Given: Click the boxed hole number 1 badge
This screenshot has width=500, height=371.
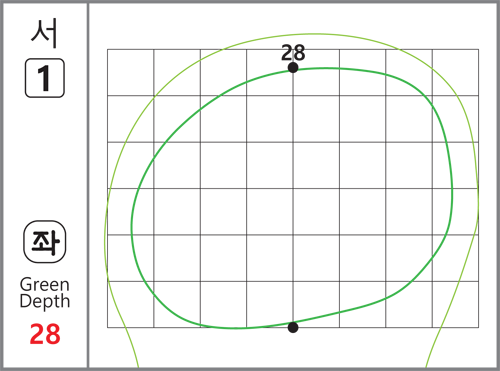Looking at the screenshot, I should pos(45,78).
